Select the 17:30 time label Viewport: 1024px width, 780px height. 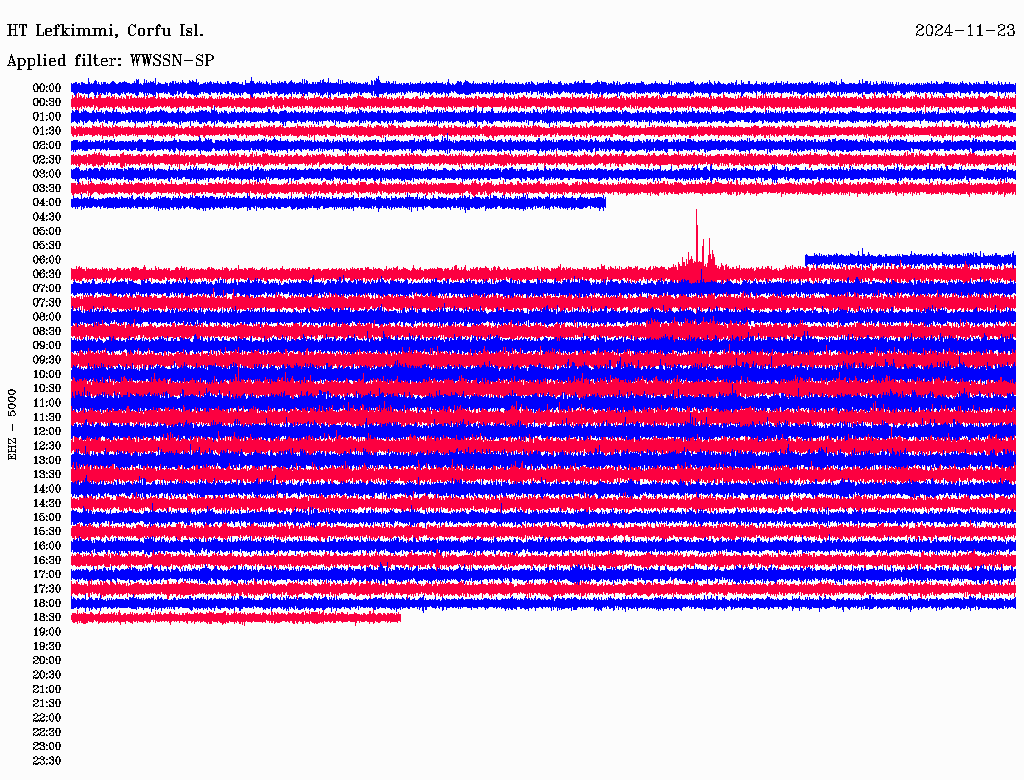[47, 589]
